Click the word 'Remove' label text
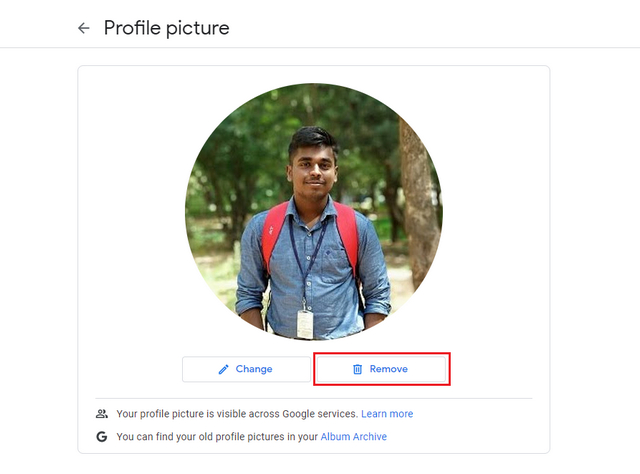 click(x=389, y=369)
